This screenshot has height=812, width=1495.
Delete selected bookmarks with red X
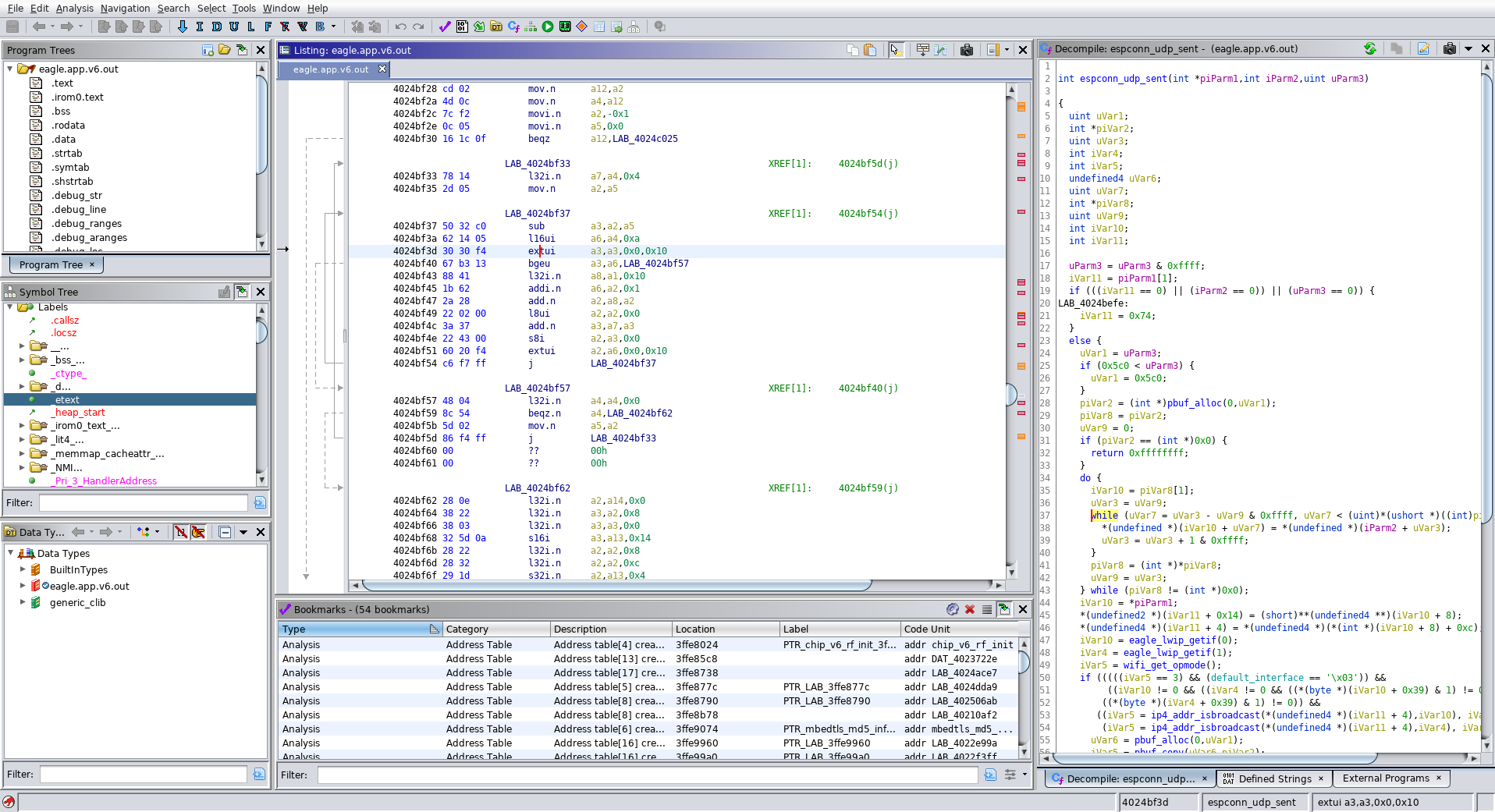tap(970, 609)
